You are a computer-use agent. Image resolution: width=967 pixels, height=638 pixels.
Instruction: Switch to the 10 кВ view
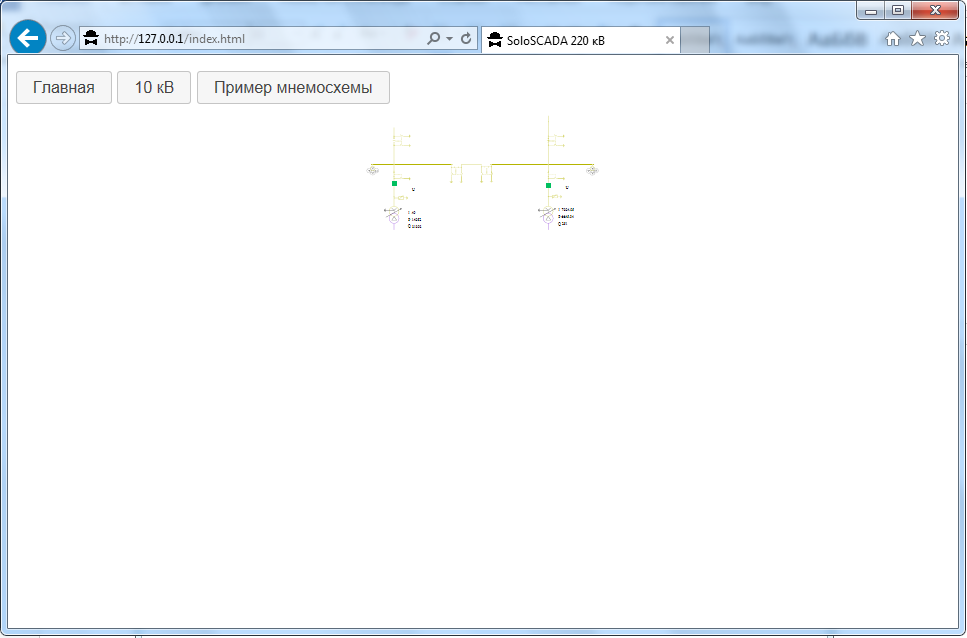(x=154, y=88)
